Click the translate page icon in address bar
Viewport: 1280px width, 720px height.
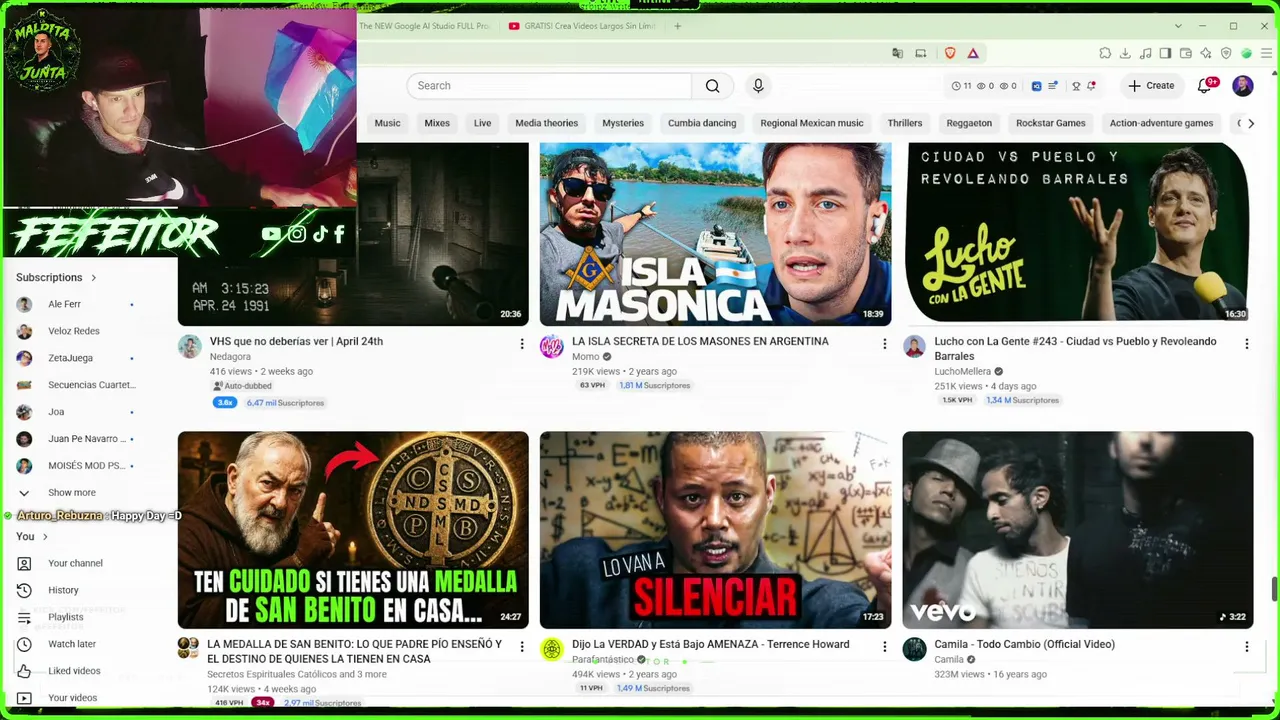pos(897,53)
